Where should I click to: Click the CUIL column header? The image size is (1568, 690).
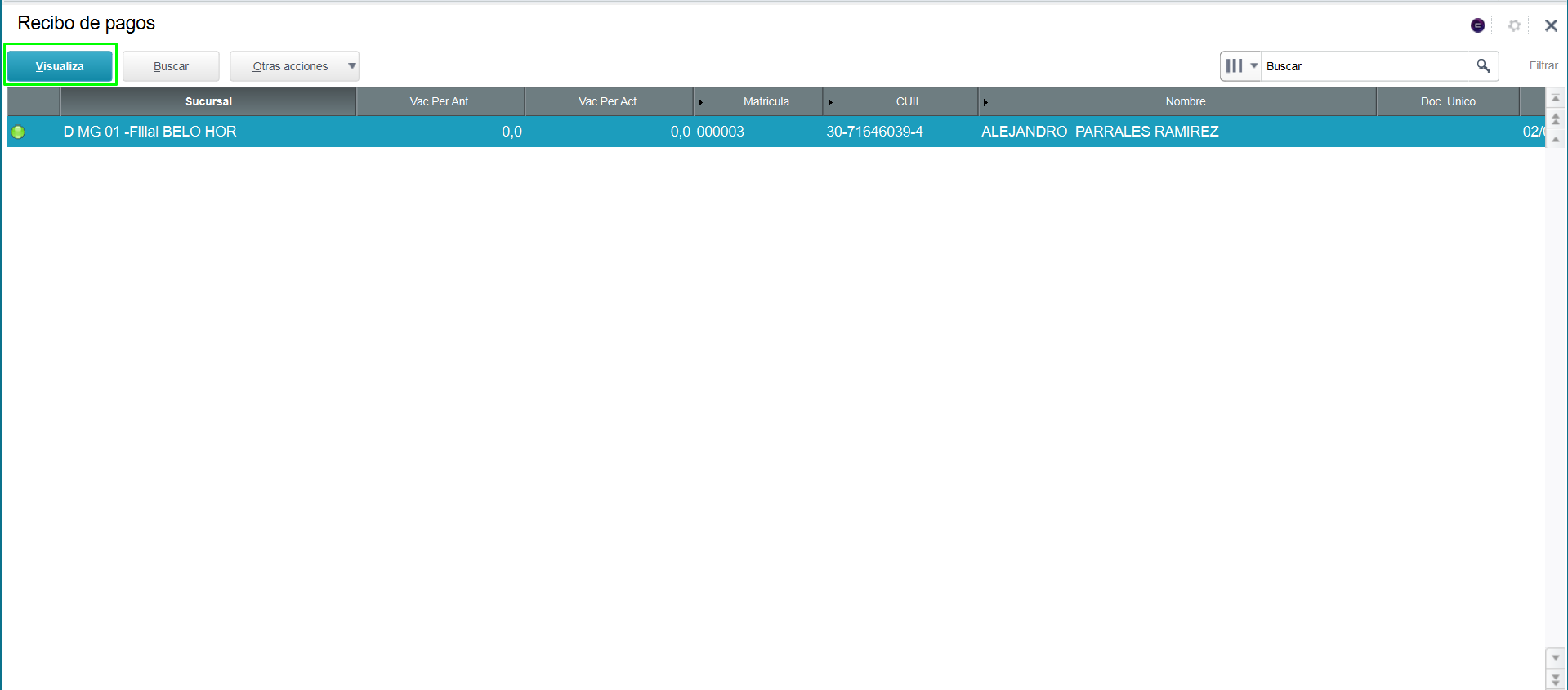(x=900, y=101)
